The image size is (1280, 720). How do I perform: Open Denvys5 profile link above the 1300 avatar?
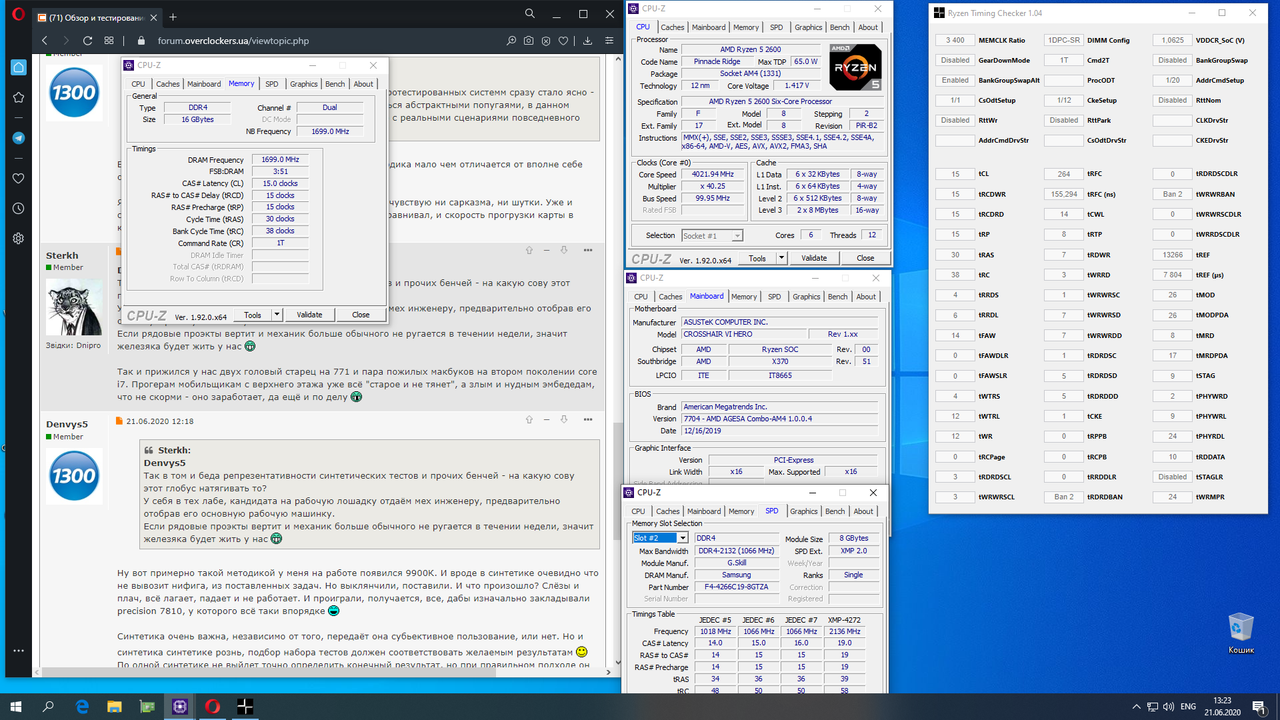[66, 424]
